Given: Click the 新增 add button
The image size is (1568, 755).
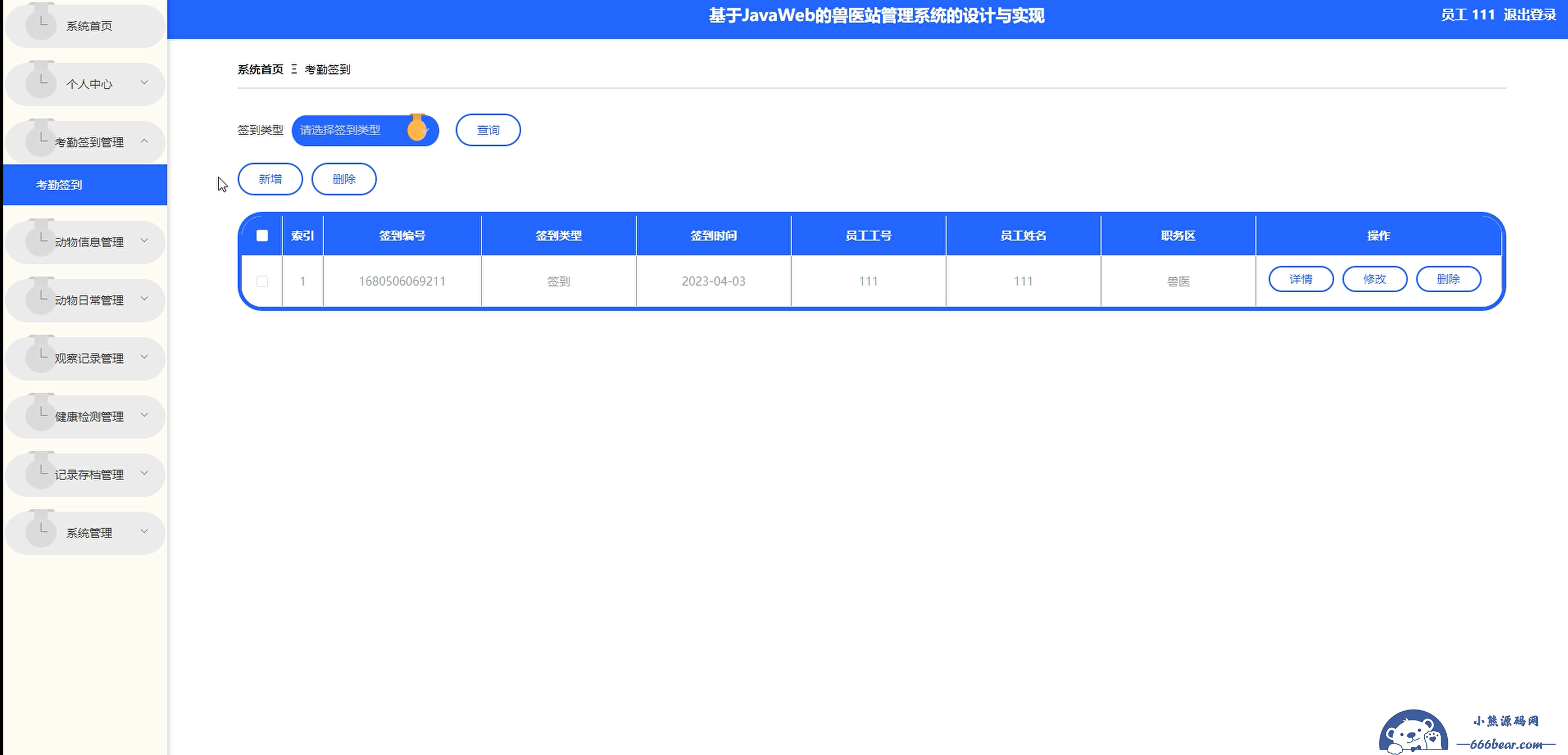Looking at the screenshot, I should (269, 179).
